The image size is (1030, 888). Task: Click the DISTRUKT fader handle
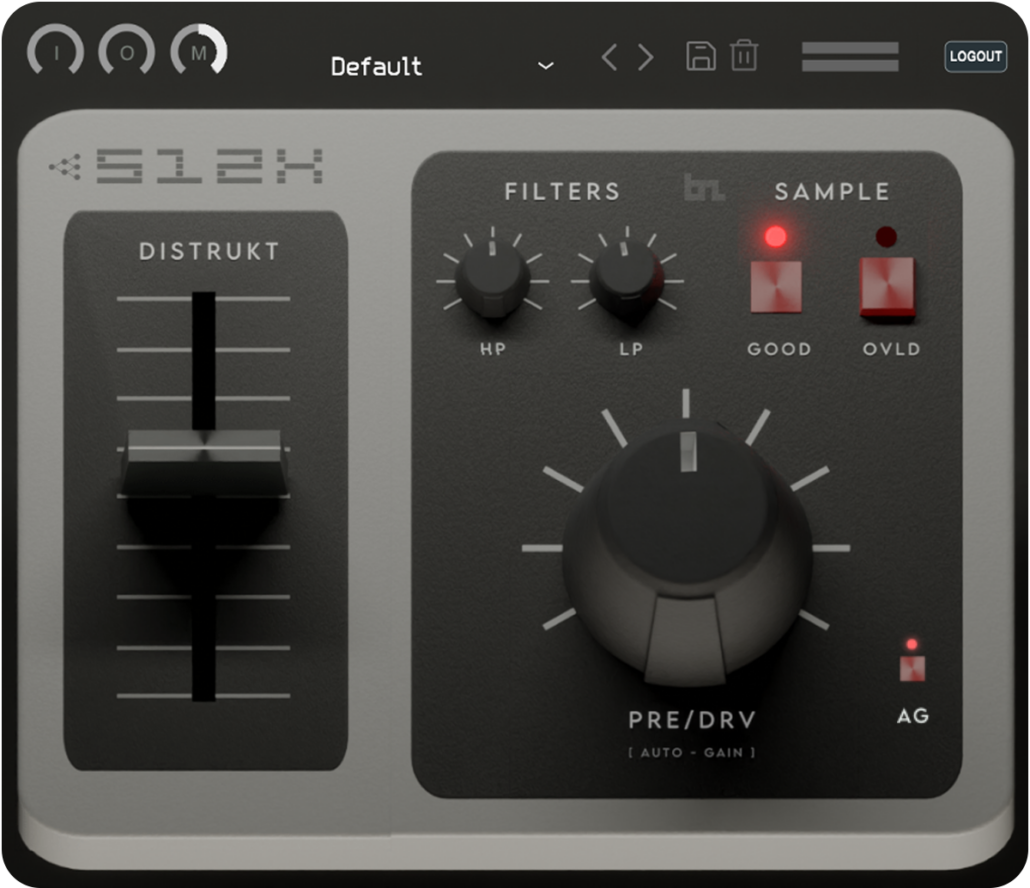[204, 462]
